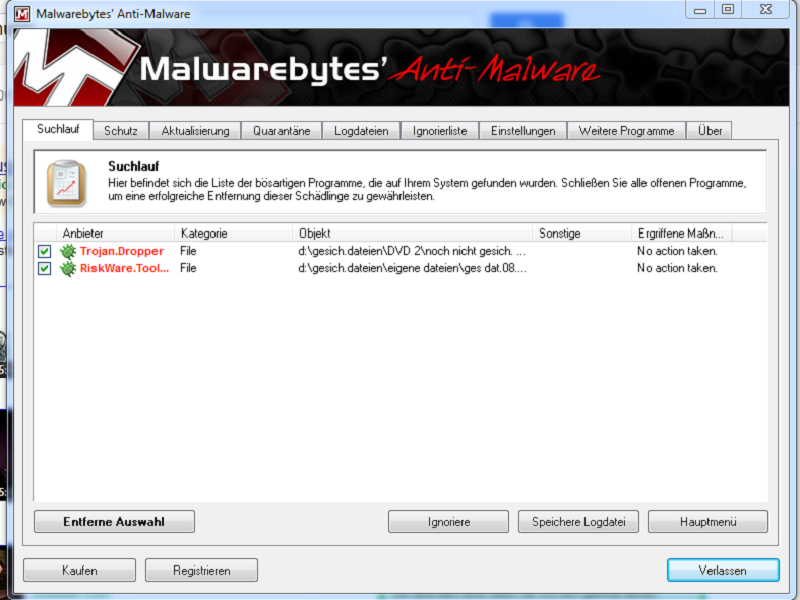The width and height of the screenshot is (800, 600).
Task: Return to Hauptmenü
Action: click(x=708, y=521)
